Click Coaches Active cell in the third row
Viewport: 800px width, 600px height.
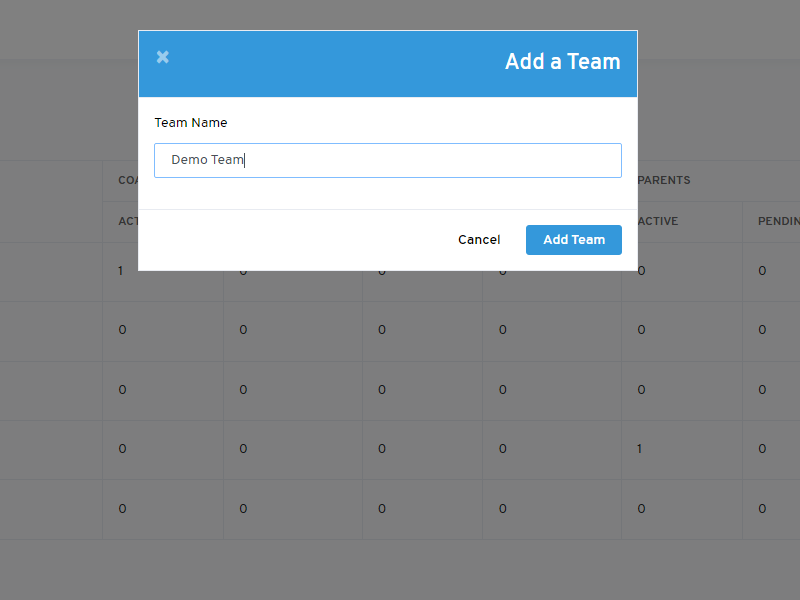122,390
